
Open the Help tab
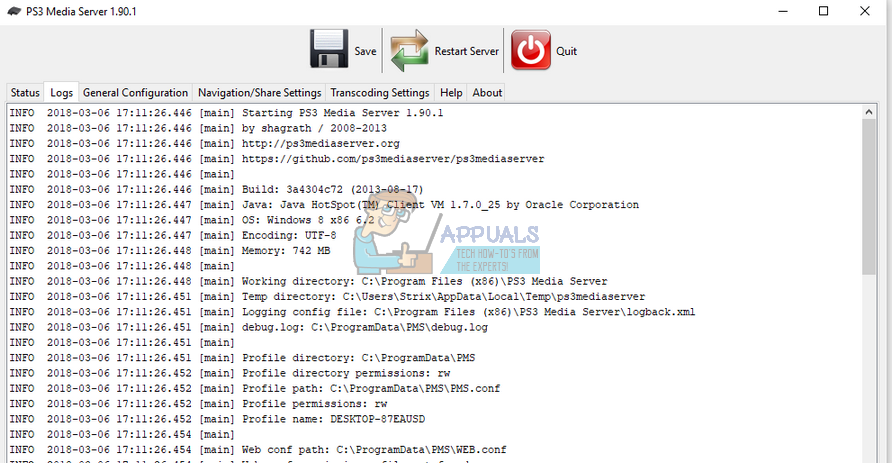pyautogui.click(x=451, y=93)
